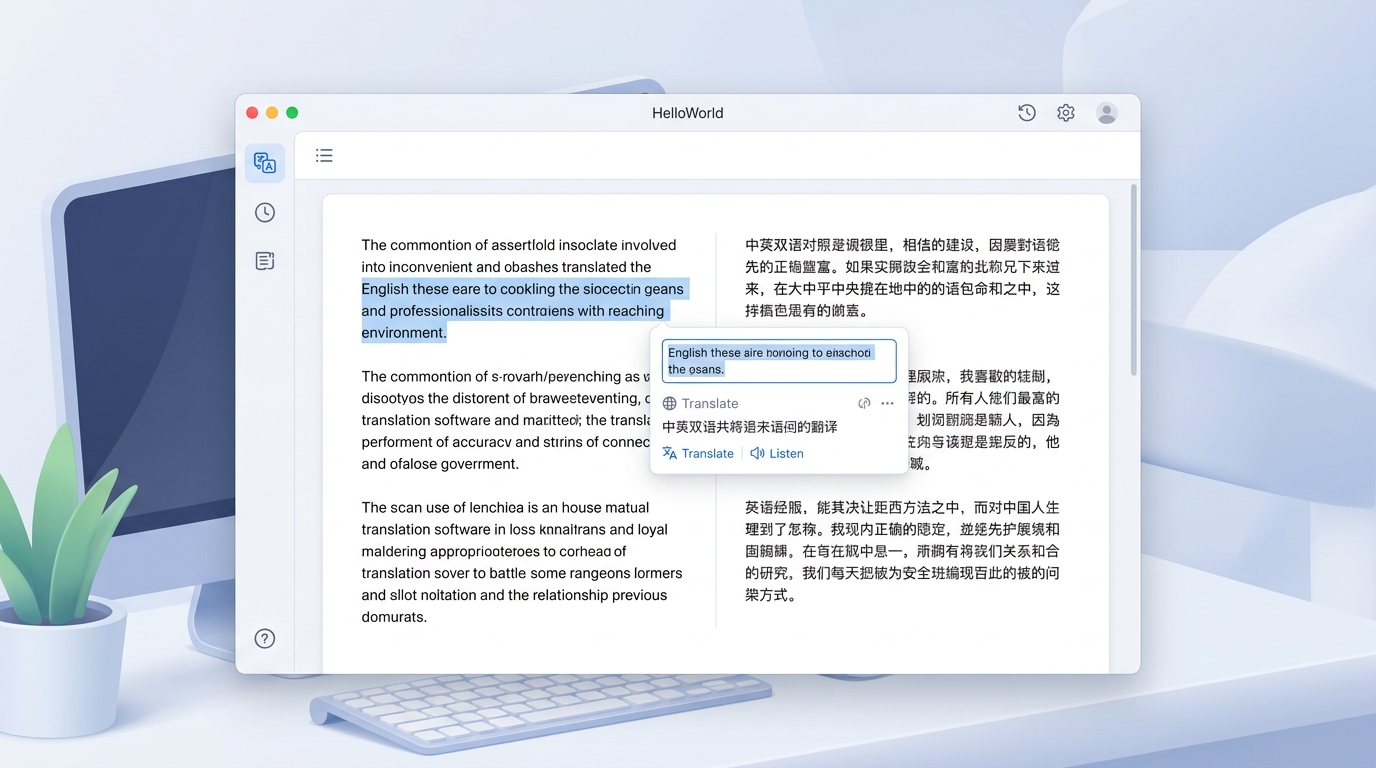The height and width of the screenshot is (768, 1376).
Task: Open the notes panel in the sidebar
Action: click(x=264, y=260)
